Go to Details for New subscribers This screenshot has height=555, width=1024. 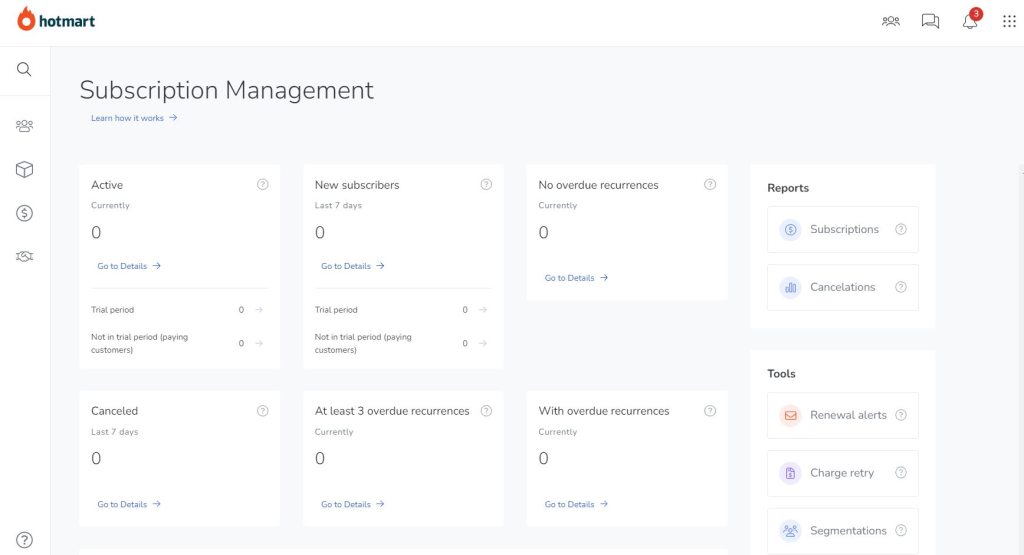(x=353, y=266)
